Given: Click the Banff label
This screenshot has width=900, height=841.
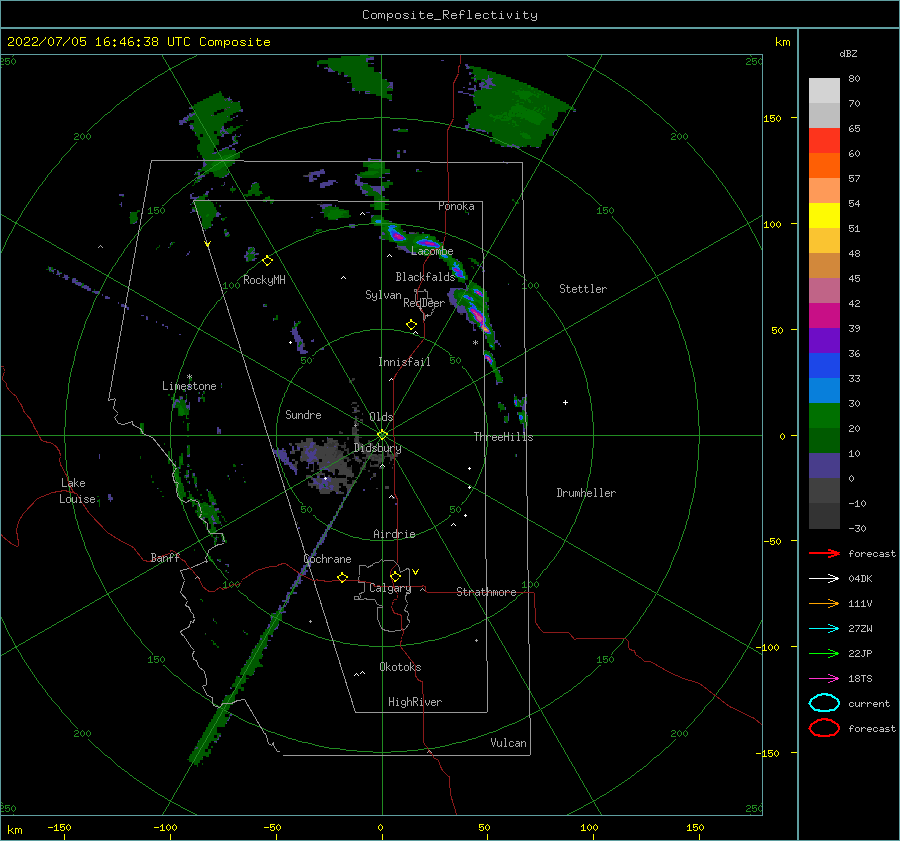Looking at the screenshot, I should click(x=165, y=557).
